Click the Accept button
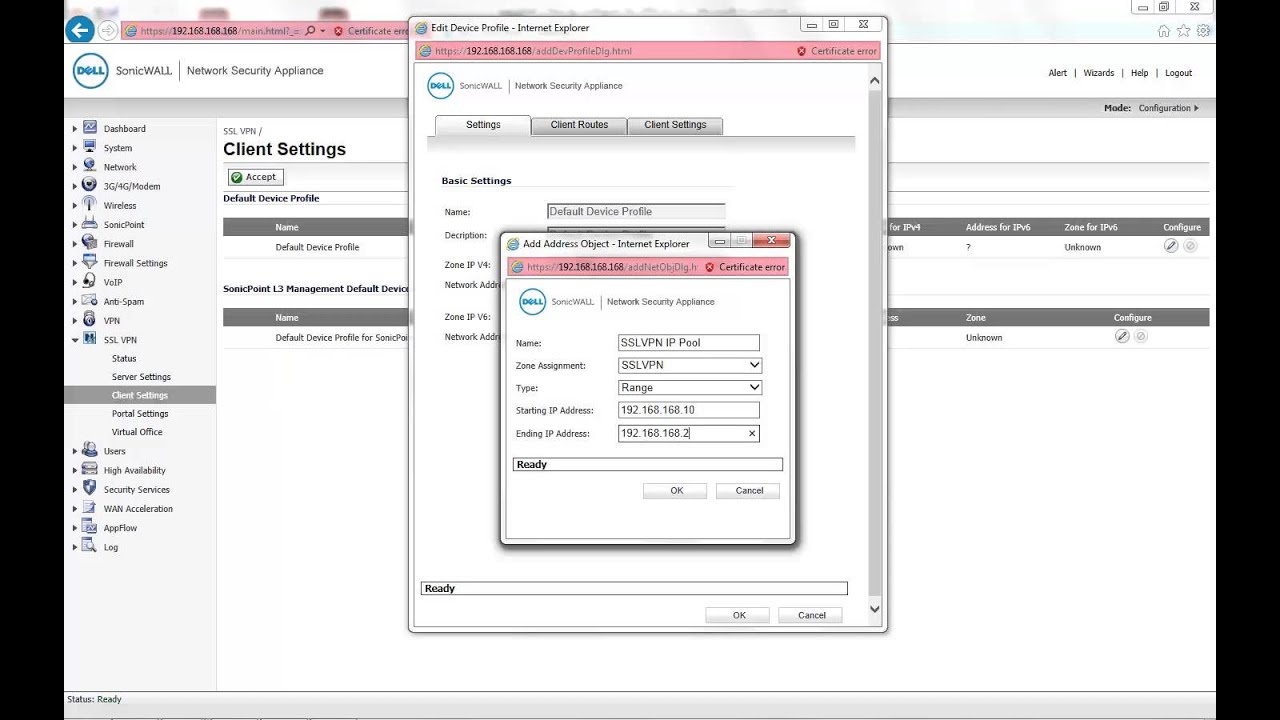 point(255,177)
